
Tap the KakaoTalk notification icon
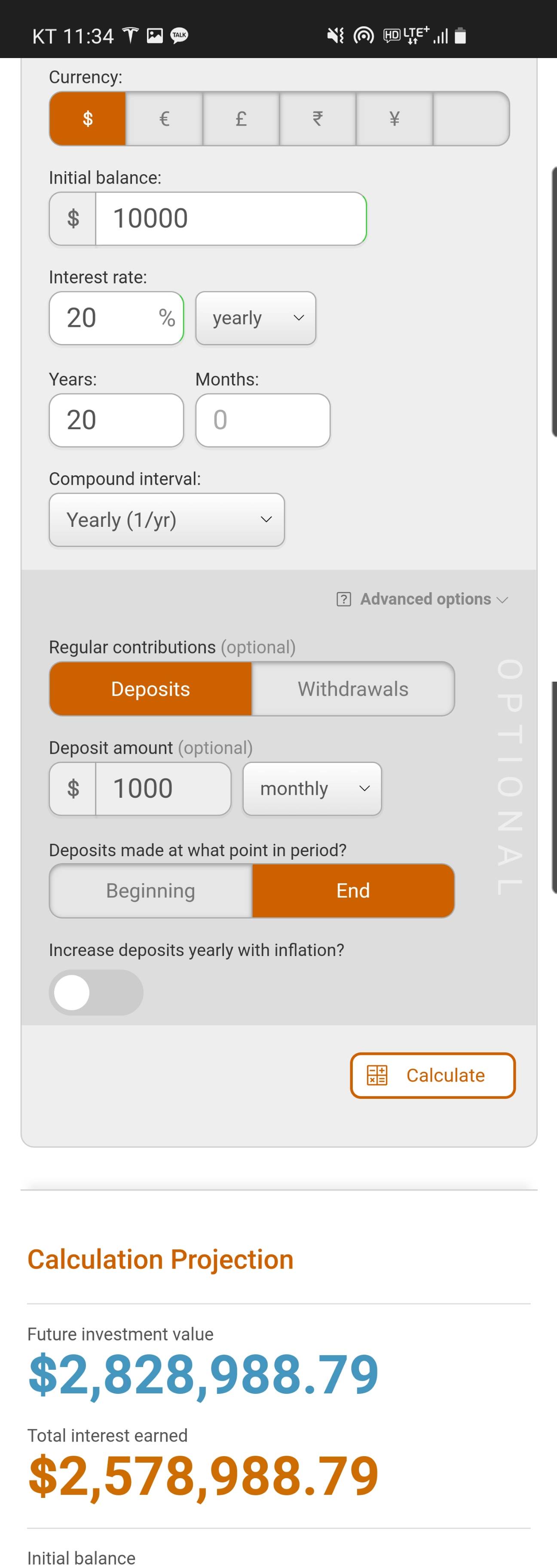(179, 35)
